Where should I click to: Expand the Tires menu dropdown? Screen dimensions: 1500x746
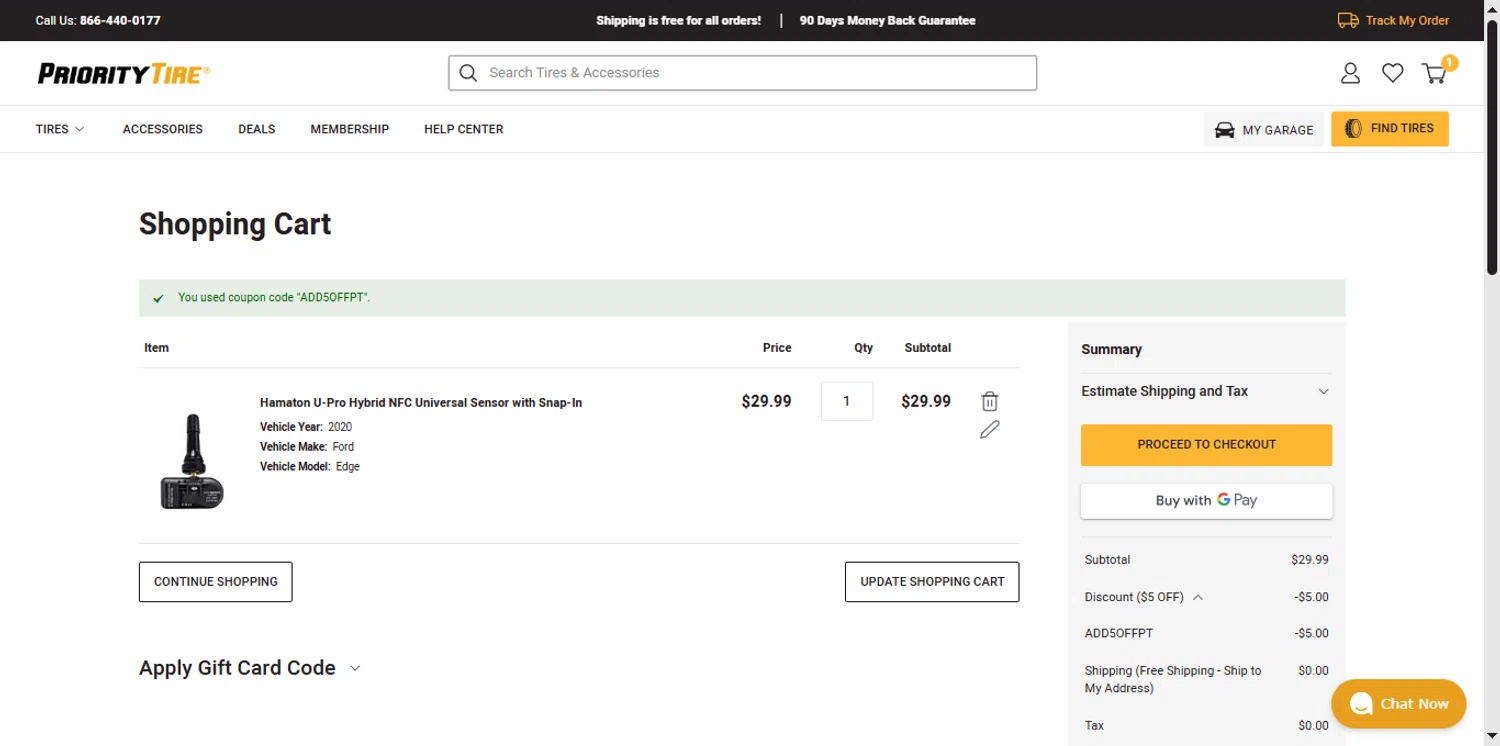click(60, 129)
